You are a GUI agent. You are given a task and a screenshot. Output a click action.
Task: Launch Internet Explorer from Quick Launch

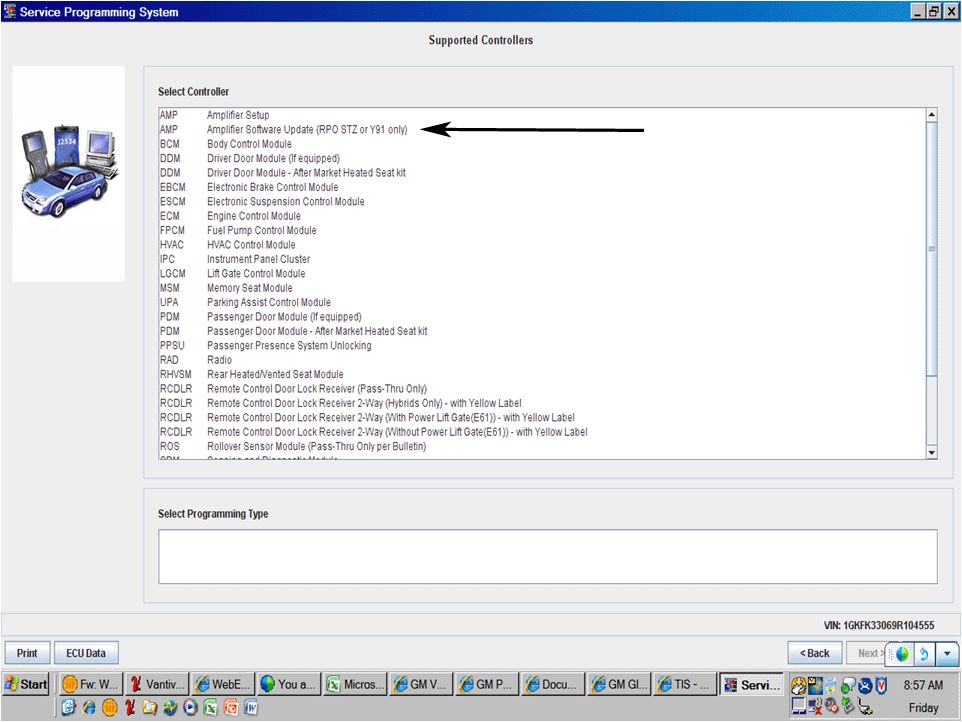[87, 708]
